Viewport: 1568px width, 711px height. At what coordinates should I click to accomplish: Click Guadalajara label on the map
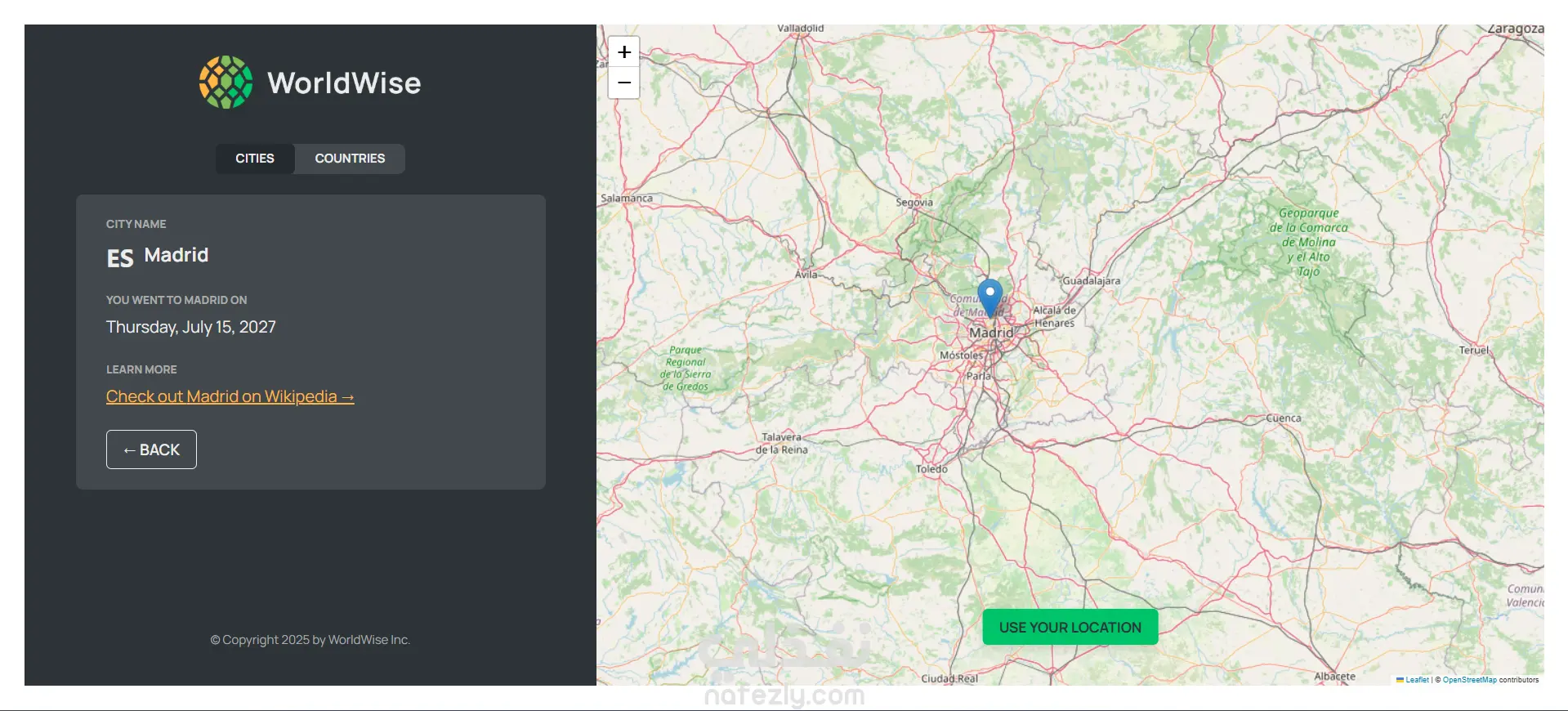(1091, 280)
